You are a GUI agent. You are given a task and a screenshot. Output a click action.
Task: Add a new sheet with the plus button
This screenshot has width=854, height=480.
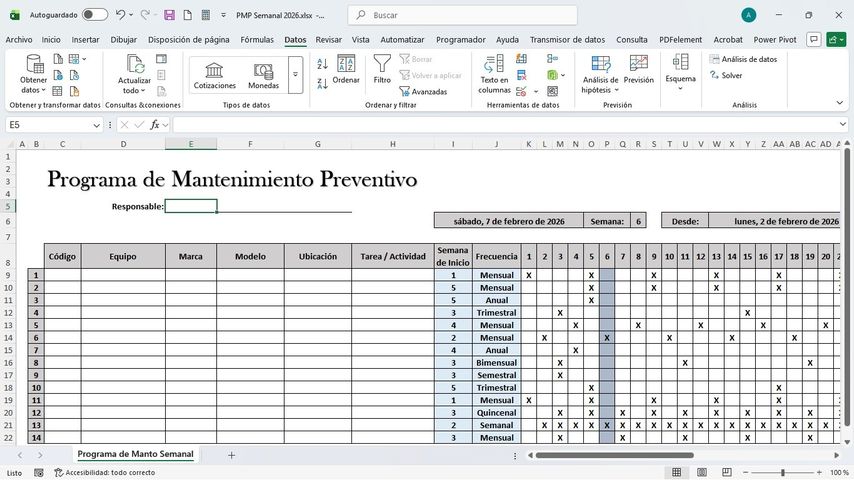(231, 455)
